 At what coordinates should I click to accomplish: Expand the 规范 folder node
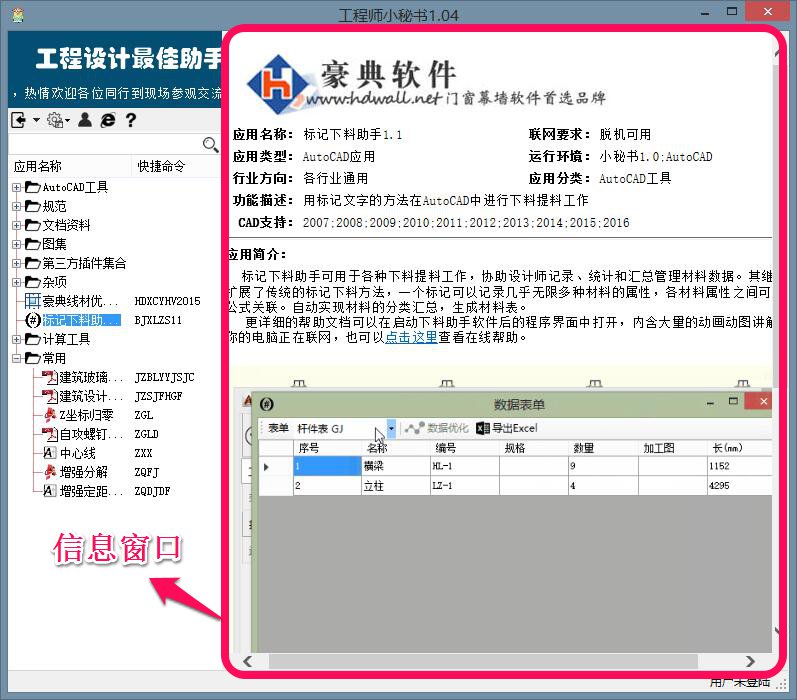coord(16,206)
